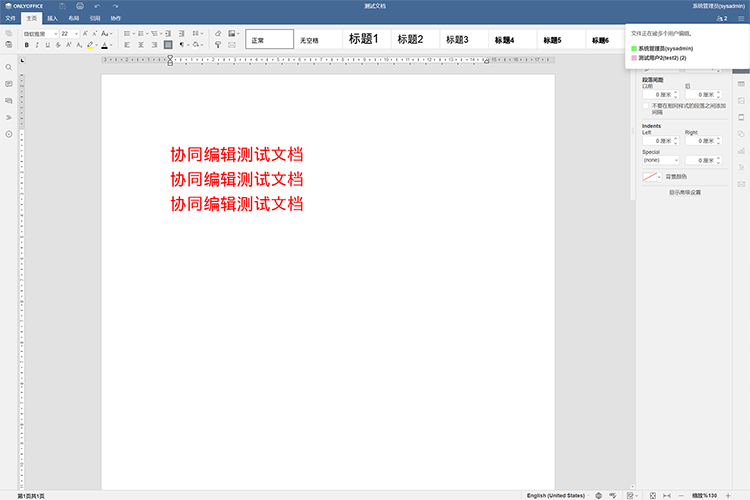
Task: Open the chat panel in left sidebar
Action: click(9, 101)
